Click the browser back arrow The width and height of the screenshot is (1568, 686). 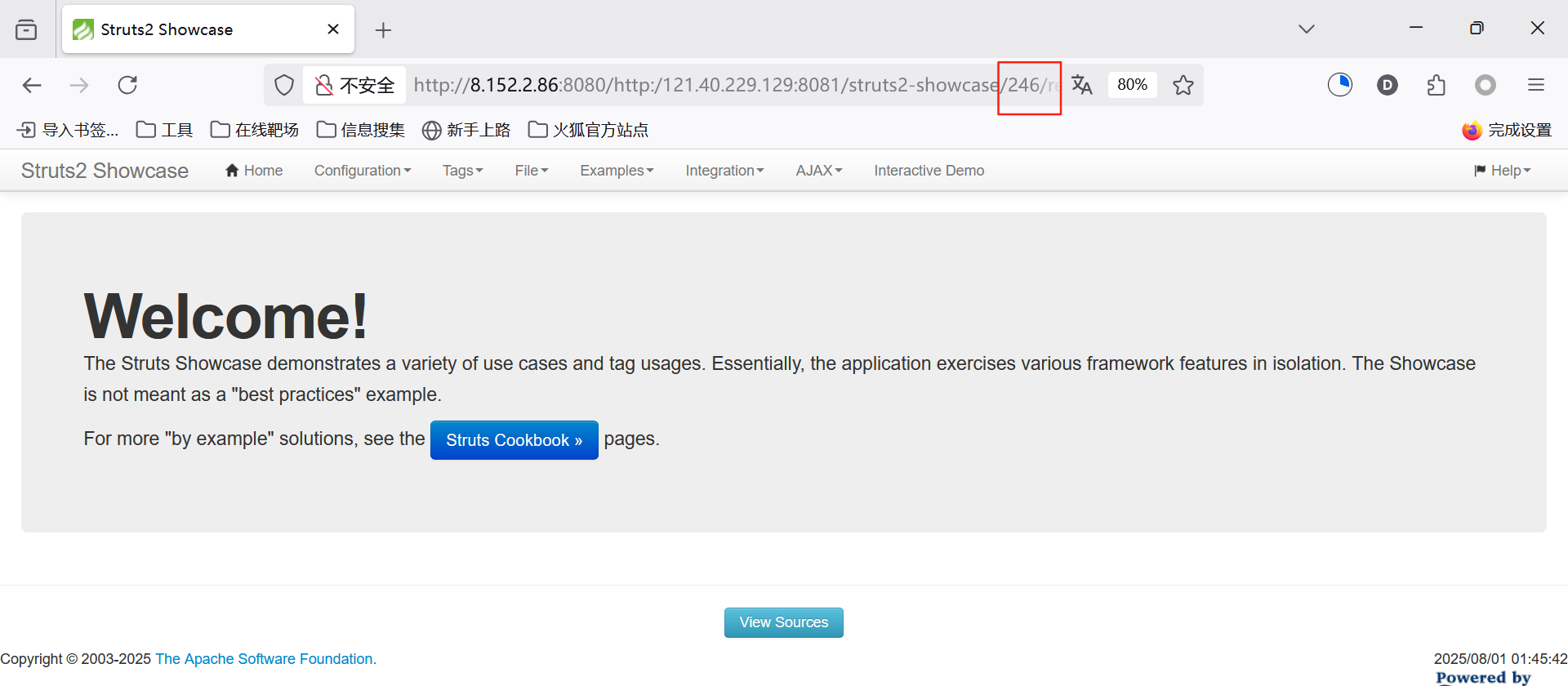click(x=32, y=85)
